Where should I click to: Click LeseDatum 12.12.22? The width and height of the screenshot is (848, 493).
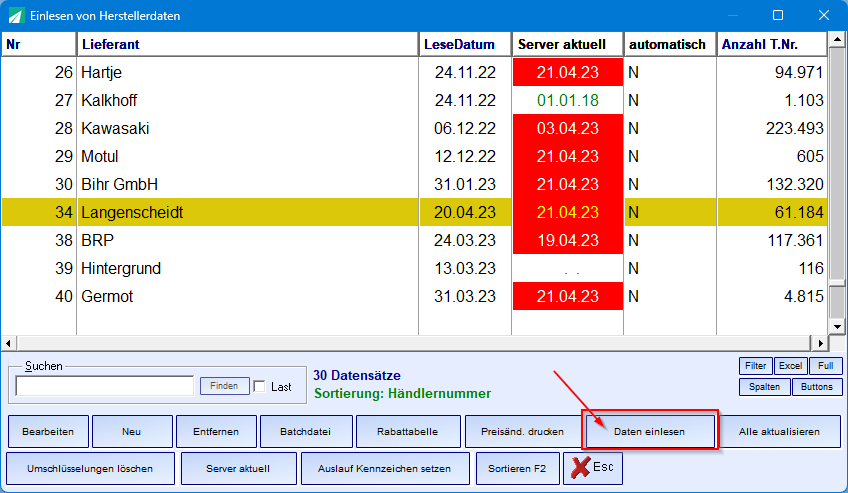(x=465, y=157)
